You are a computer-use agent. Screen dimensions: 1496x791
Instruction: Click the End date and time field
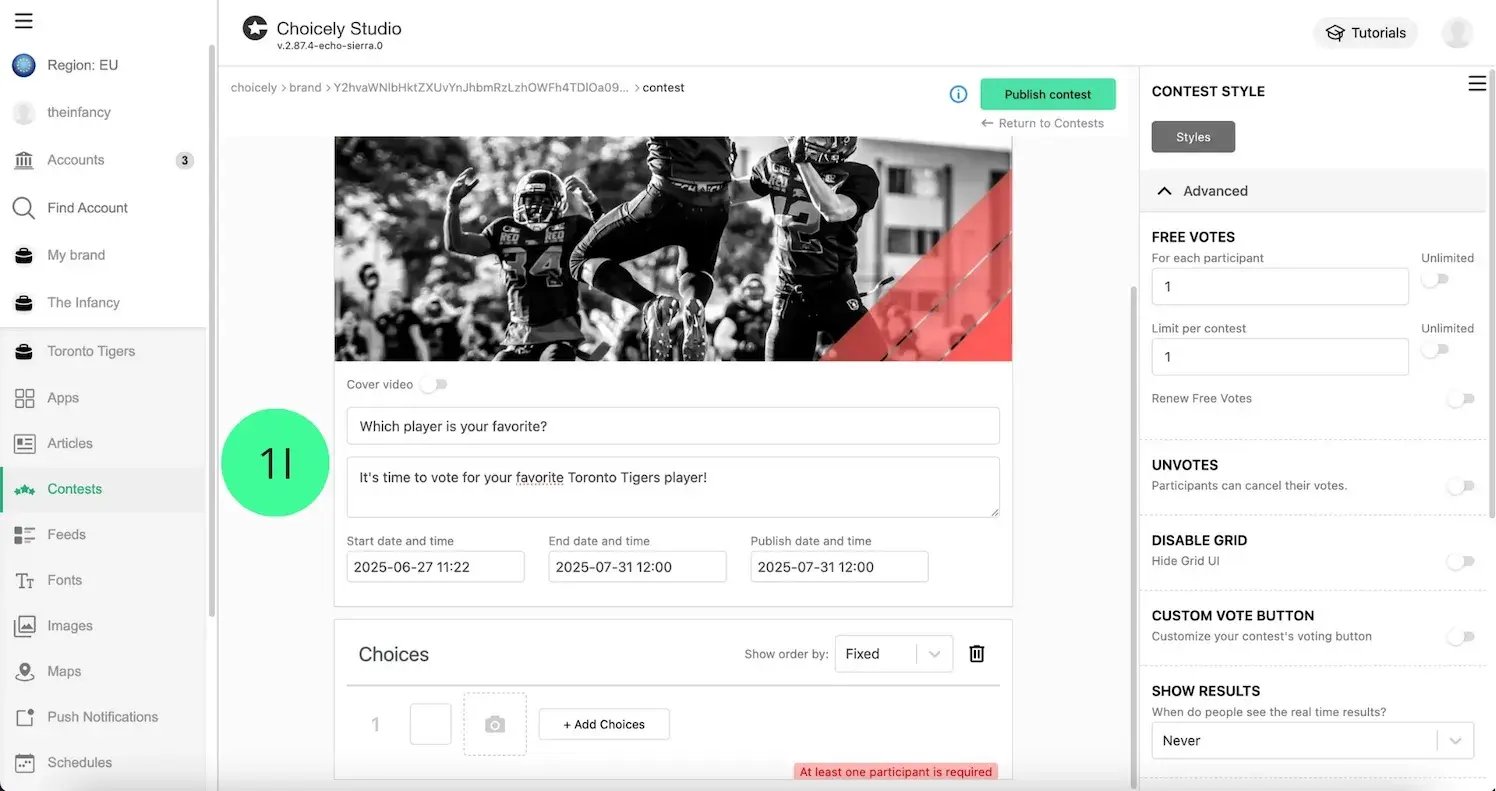click(x=637, y=567)
